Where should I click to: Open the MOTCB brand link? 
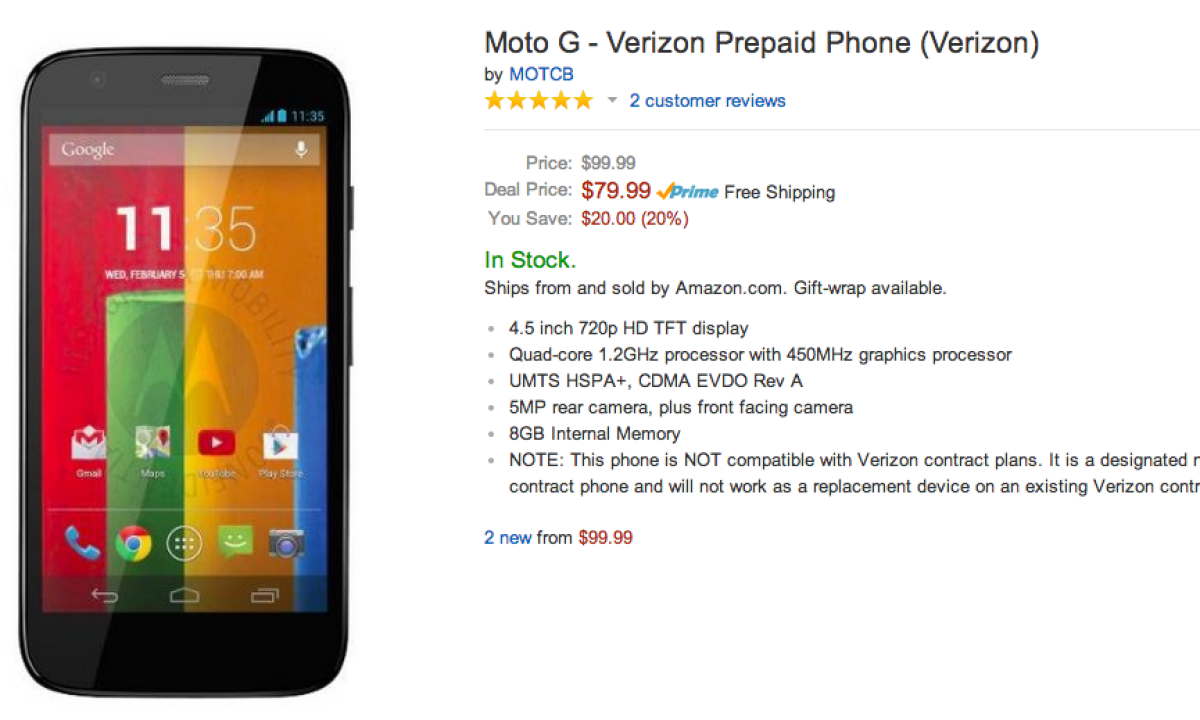[541, 74]
